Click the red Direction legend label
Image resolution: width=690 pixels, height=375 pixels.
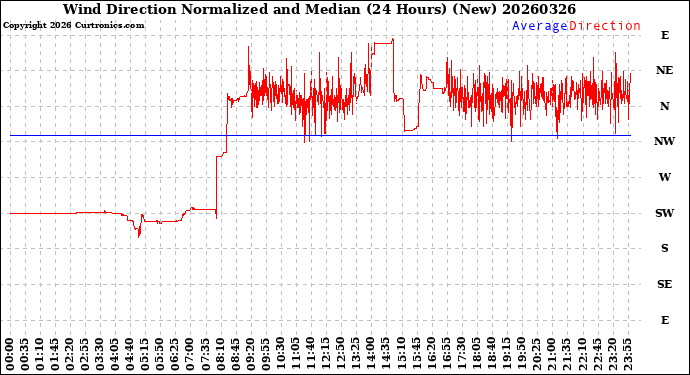point(605,26)
